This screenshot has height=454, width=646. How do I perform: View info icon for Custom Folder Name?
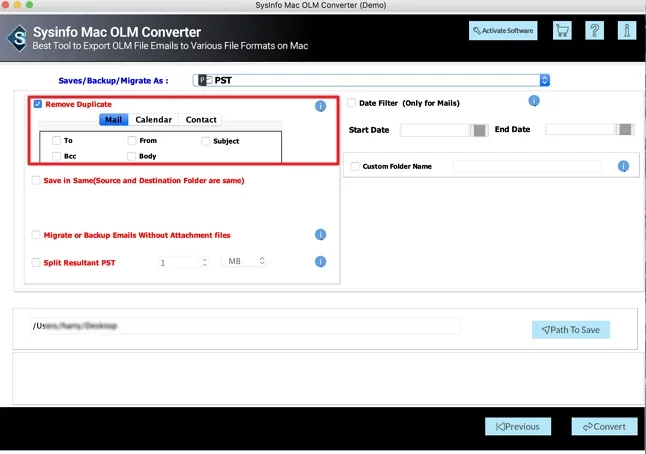pos(623,166)
